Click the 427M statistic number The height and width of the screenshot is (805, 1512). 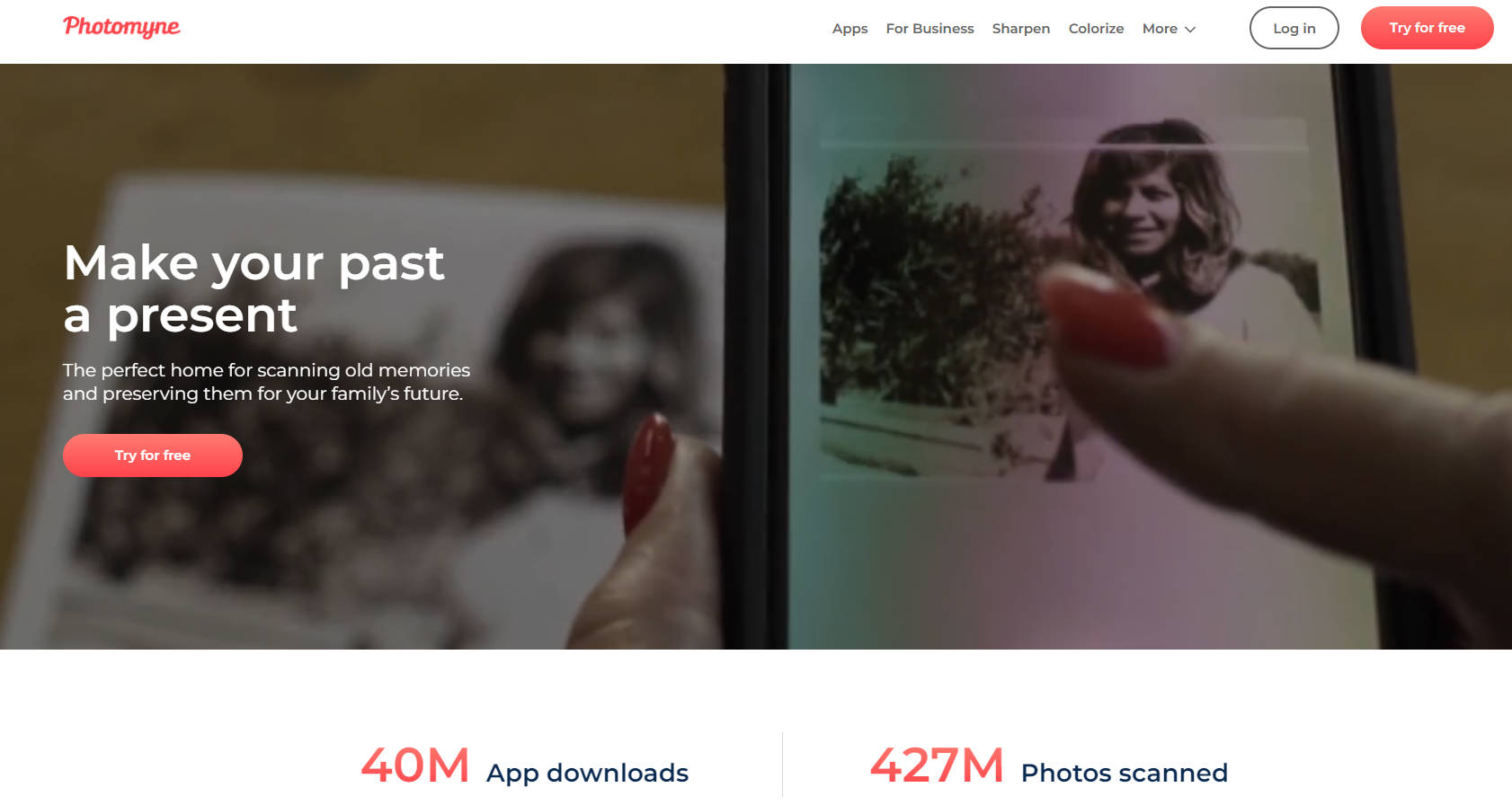936,766
